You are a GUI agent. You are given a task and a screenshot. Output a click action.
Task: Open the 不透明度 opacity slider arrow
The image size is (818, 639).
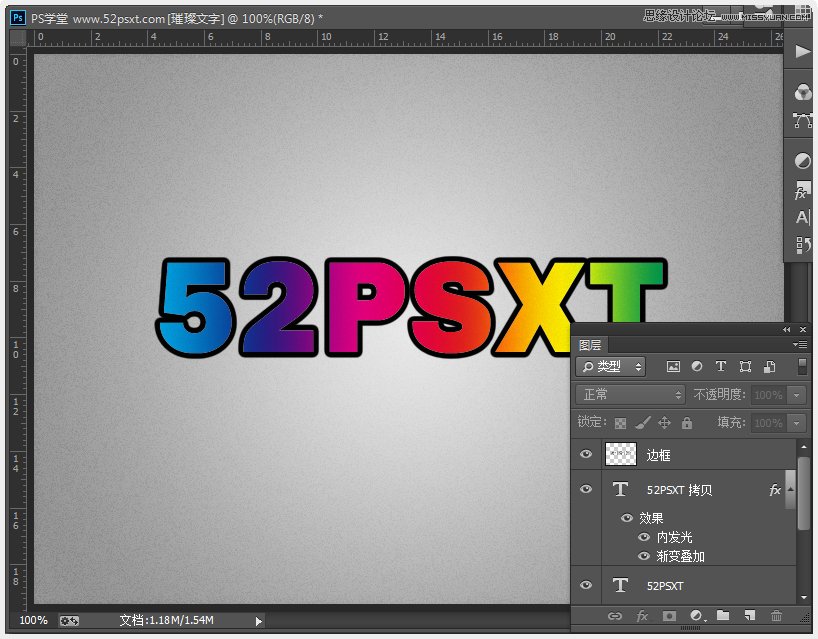(797, 395)
